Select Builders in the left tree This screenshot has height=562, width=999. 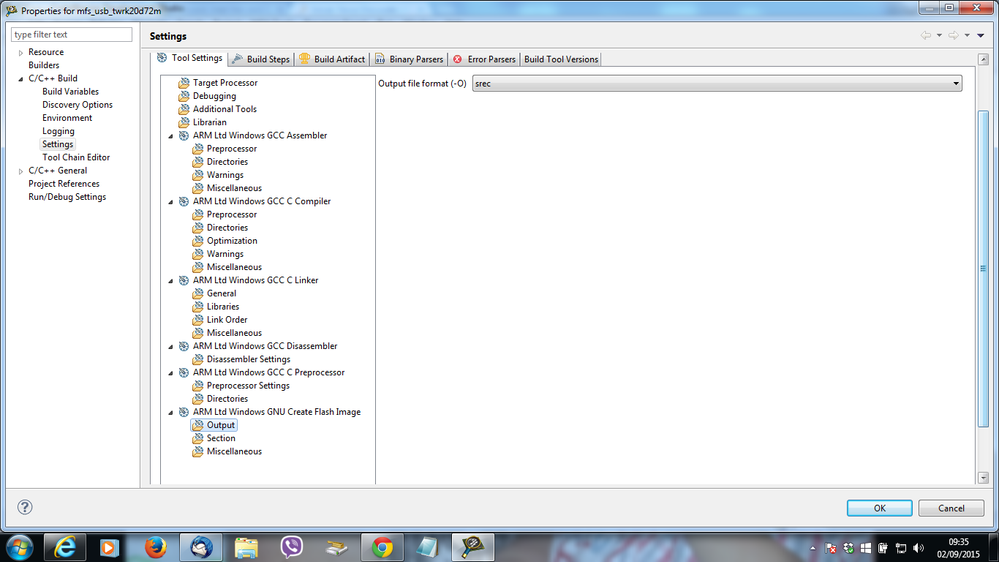44,65
